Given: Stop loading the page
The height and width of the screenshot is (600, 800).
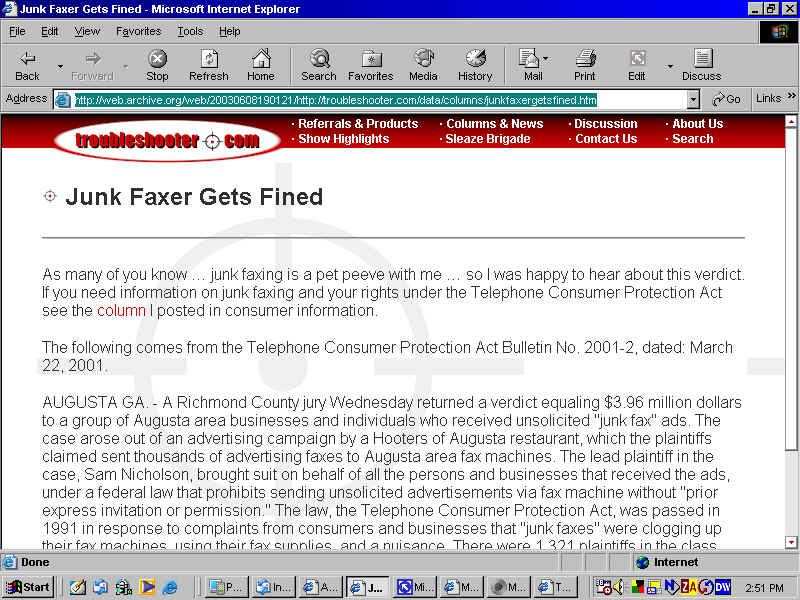Looking at the screenshot, I should [157, 65].
